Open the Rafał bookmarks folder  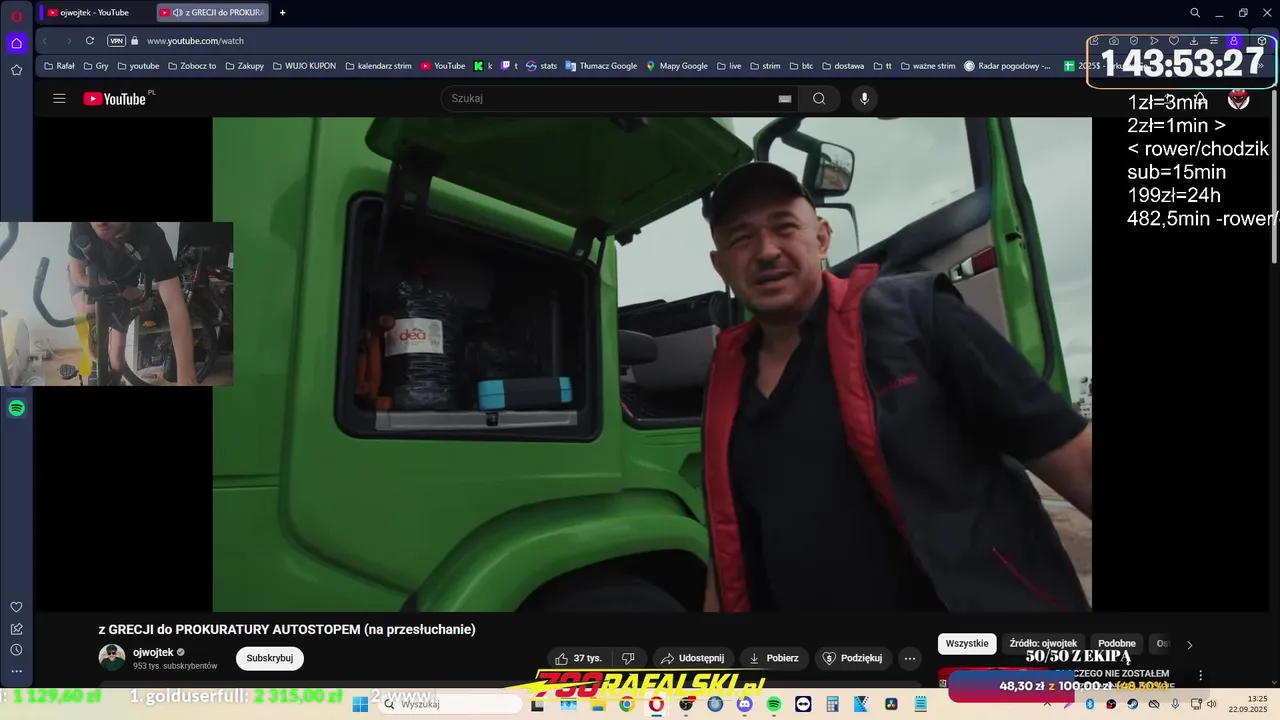59,66
